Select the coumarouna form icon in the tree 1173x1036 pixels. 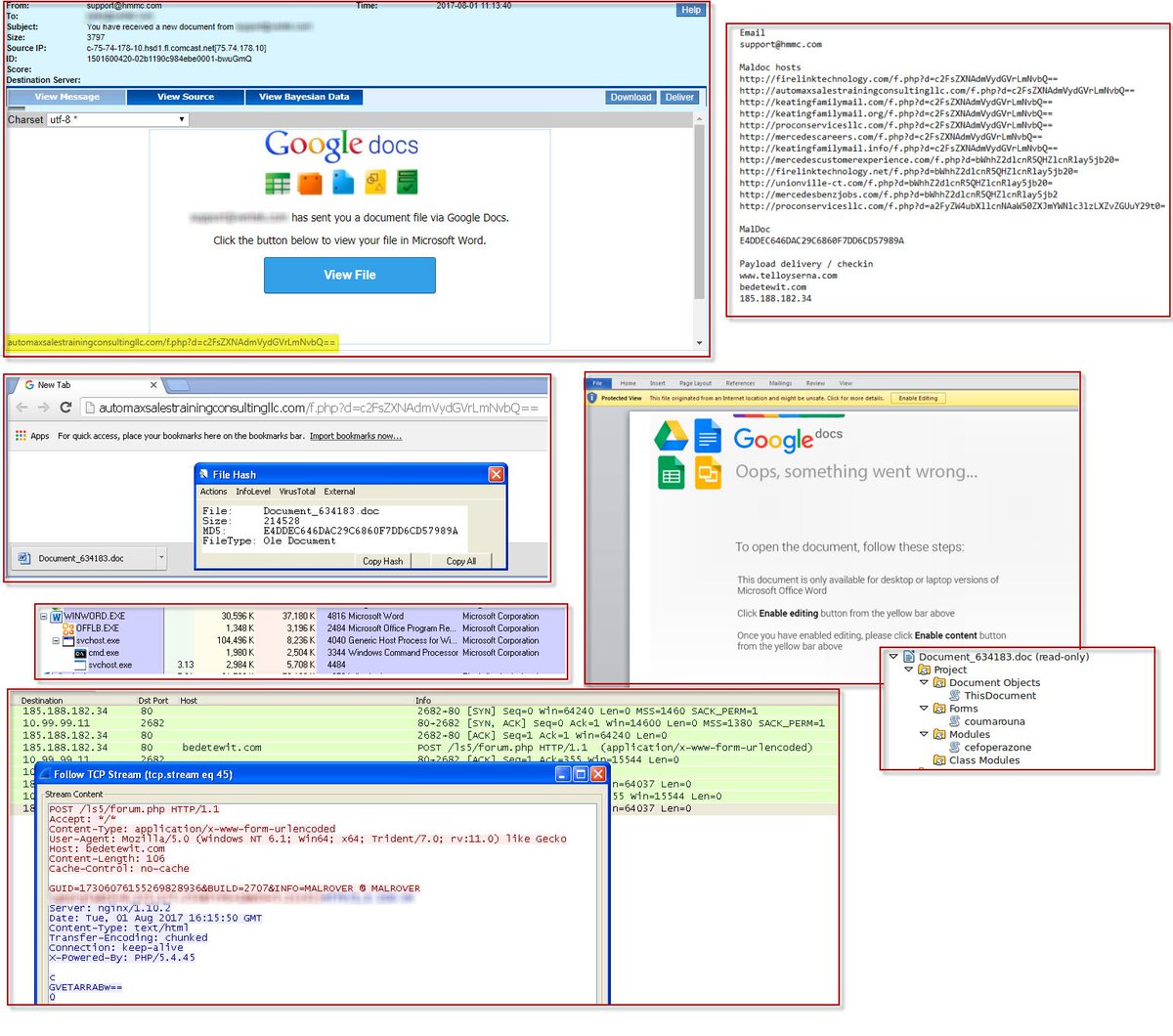click(x=955, y=721)
